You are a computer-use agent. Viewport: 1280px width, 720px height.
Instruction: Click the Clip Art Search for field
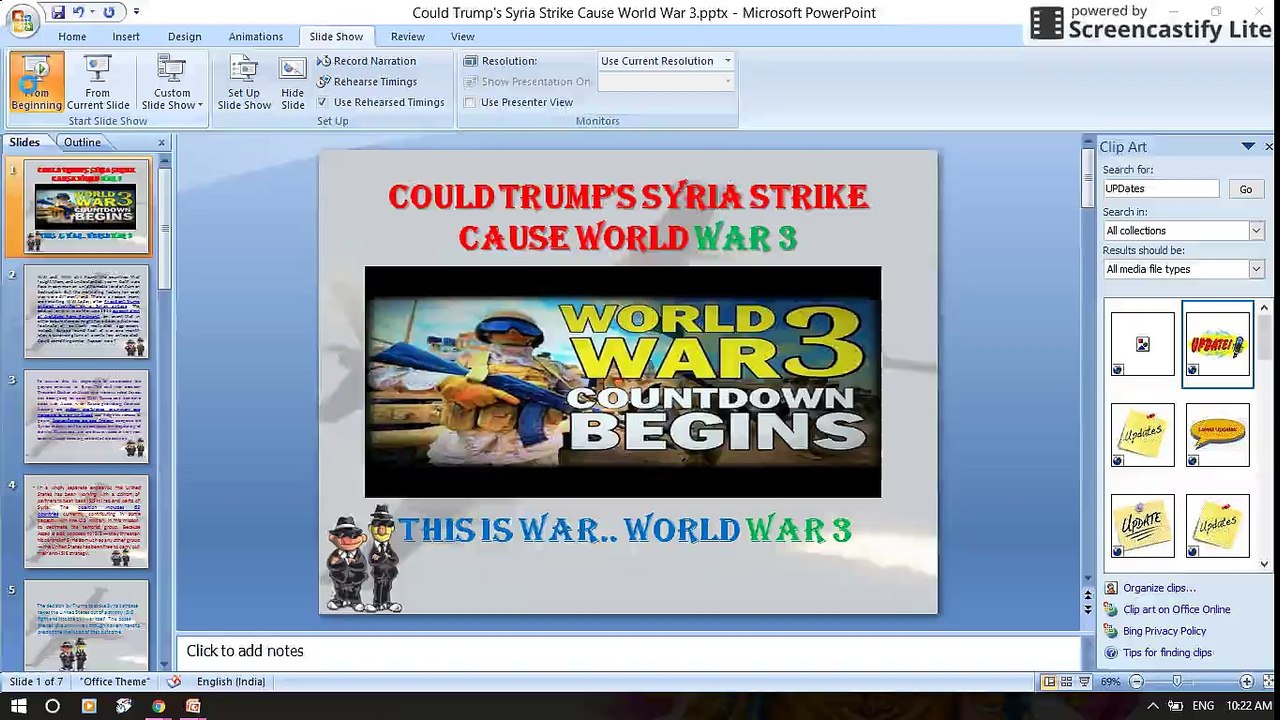1161,189
